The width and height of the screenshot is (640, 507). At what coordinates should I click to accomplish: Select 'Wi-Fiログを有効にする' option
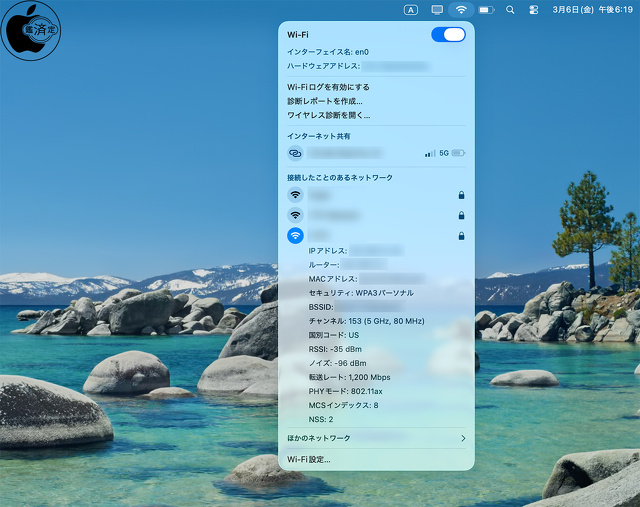pyautogui.click(x=328, y=87)
